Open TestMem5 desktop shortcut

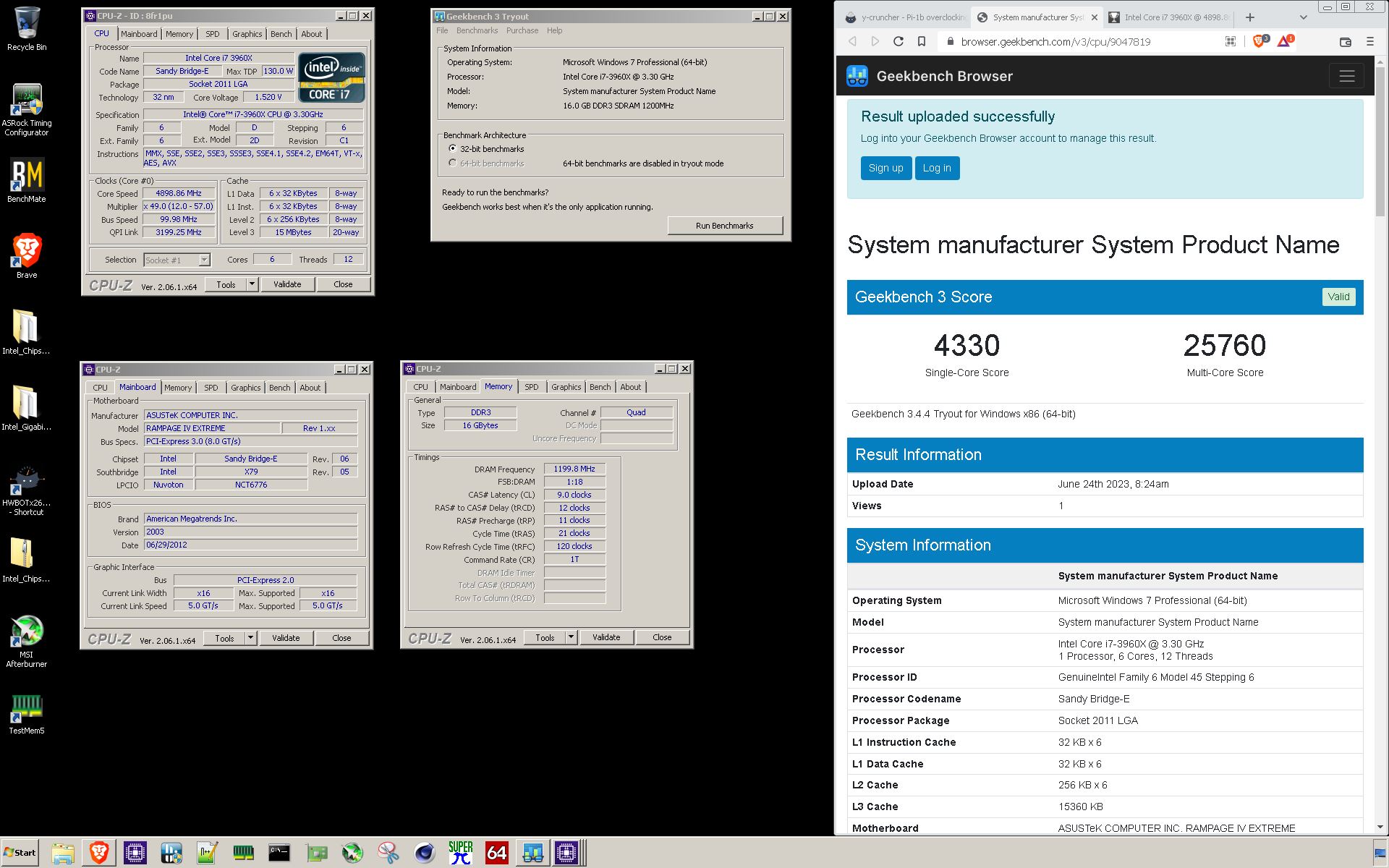(27, 715)
